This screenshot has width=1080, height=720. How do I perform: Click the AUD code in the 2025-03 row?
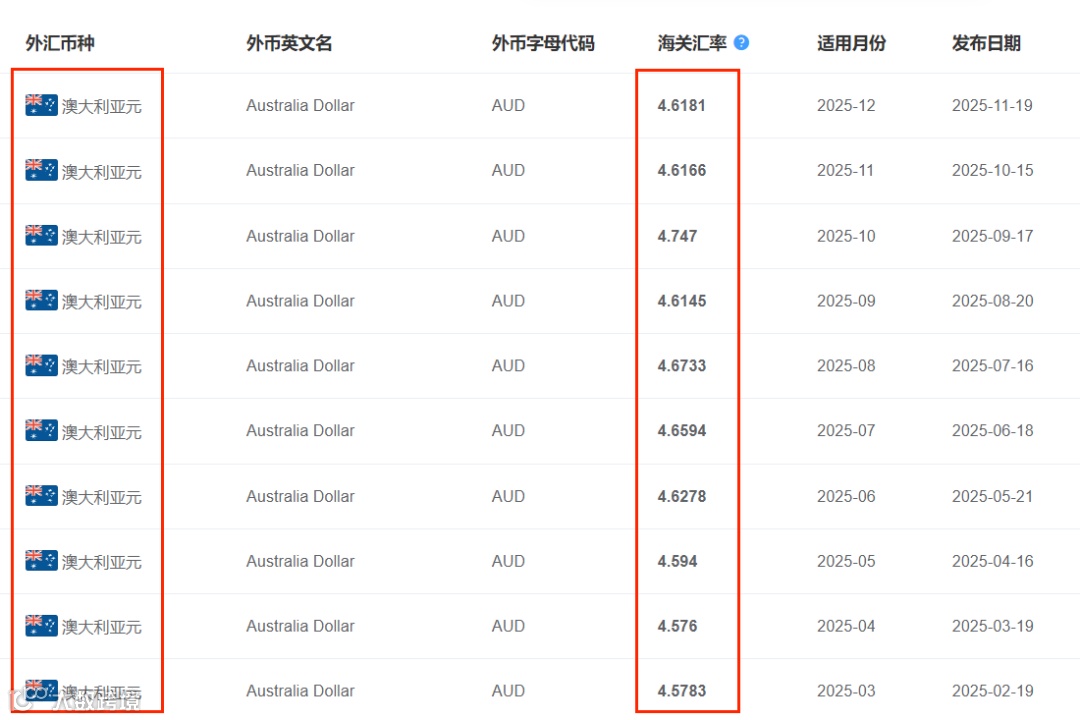point(508,690)
